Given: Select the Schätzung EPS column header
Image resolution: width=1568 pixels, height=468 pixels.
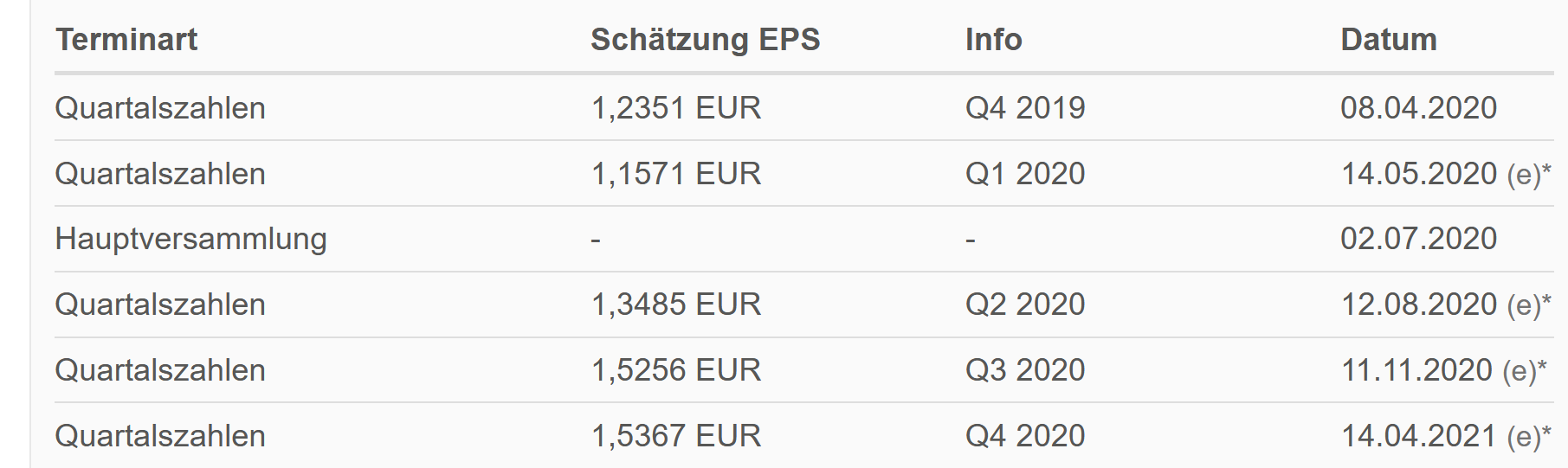Looking at the screenshot, I should point(705,40).
